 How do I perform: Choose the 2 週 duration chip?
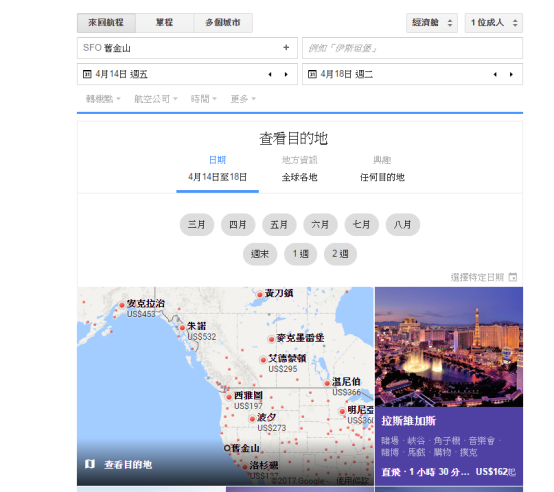coord(340,254)
